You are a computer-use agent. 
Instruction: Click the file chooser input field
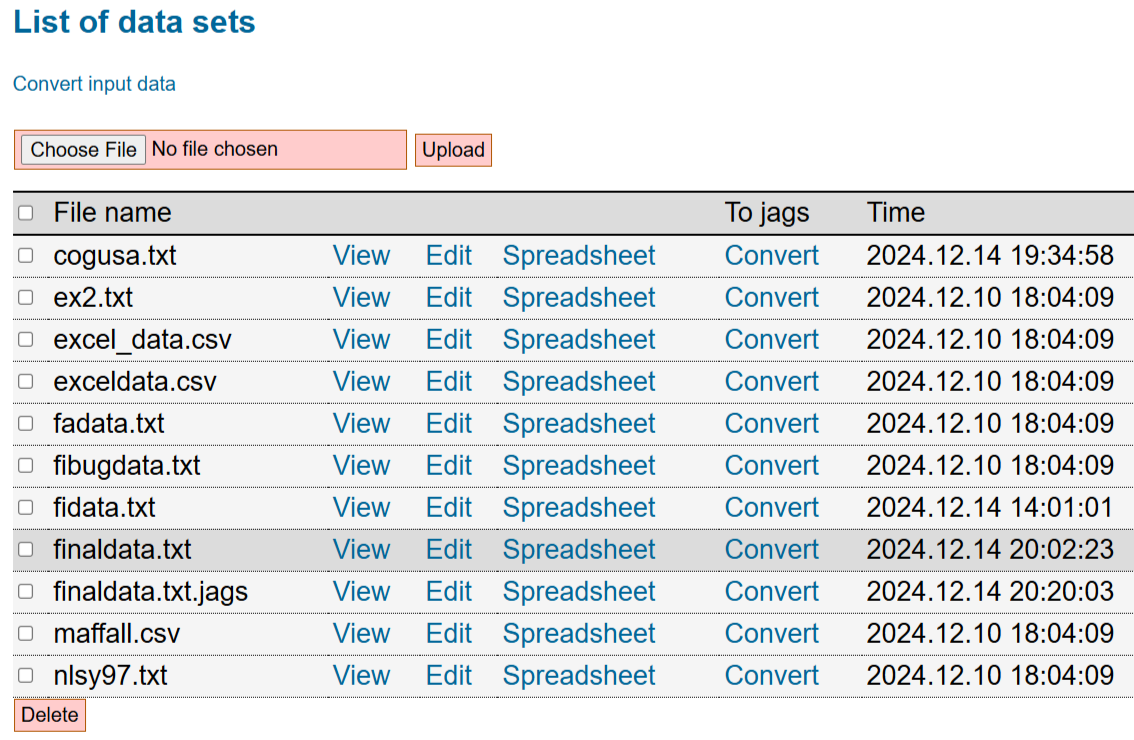(x=270, y=150)
